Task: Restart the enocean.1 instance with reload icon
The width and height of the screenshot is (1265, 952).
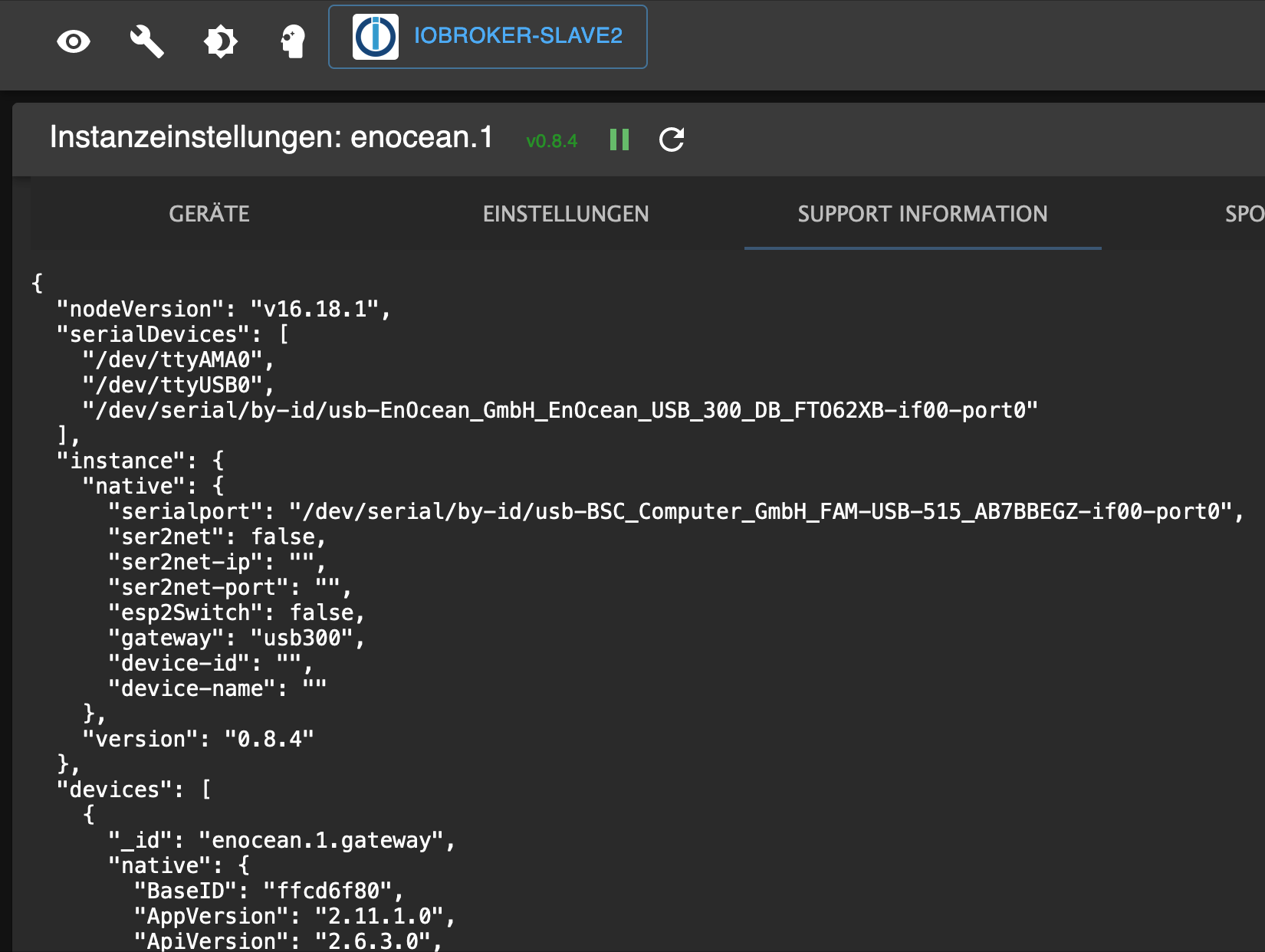Action: pos(672,140)
